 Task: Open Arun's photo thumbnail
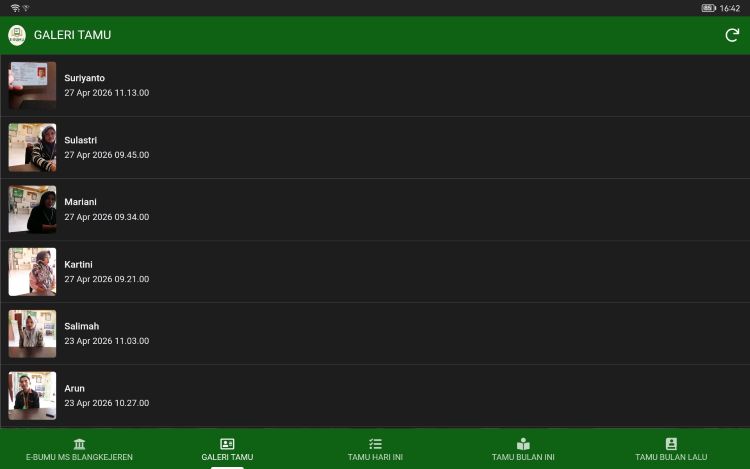coord(32,396)
